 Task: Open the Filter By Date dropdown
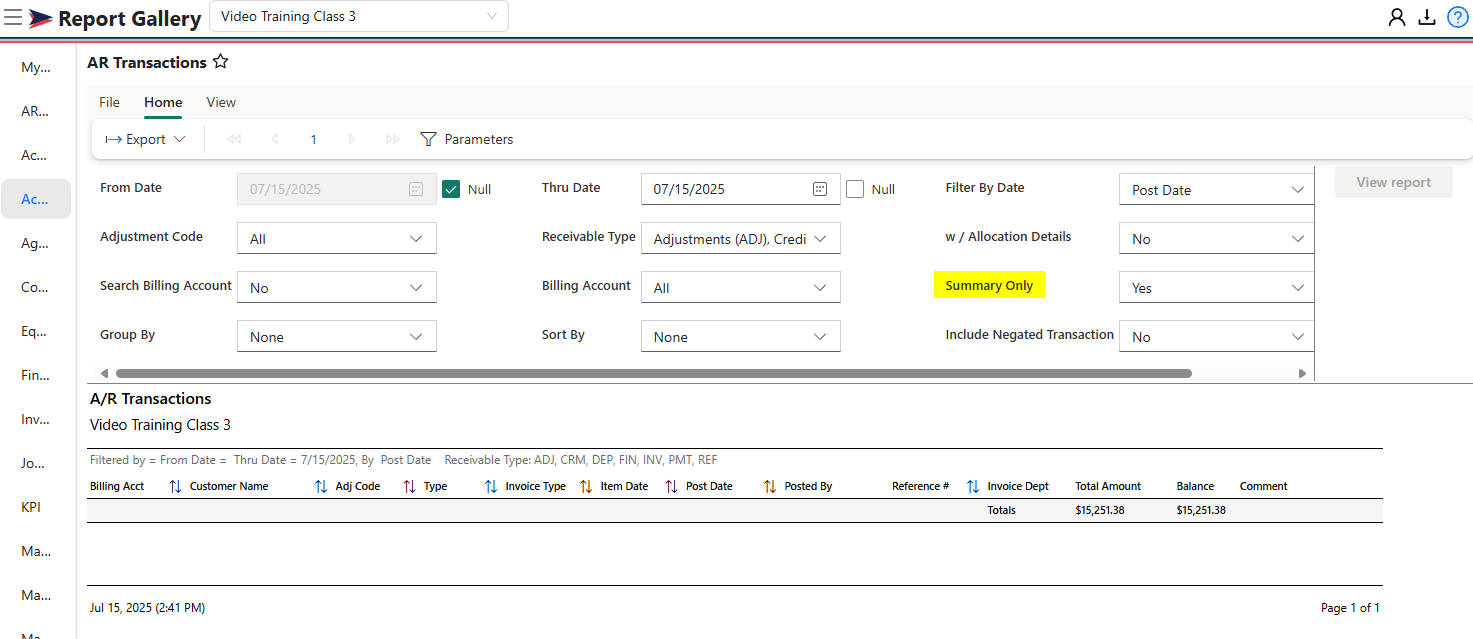[x=1216, y=190]
